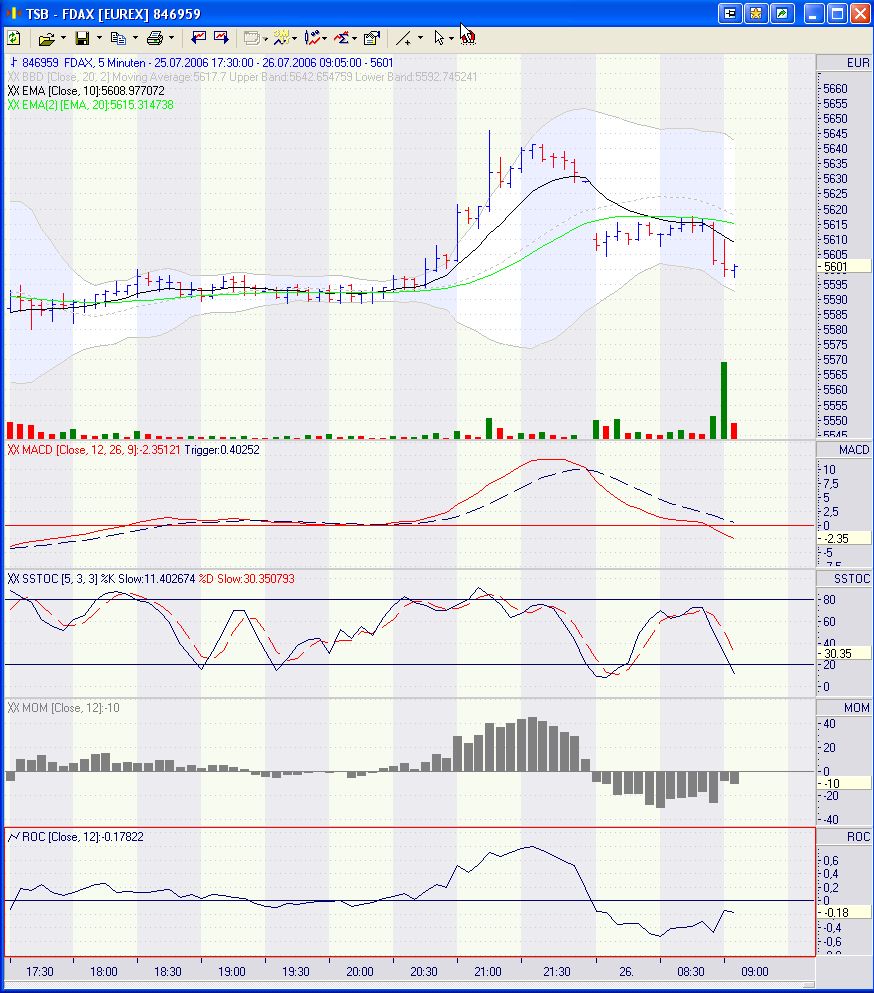Select the line drawing tool
874x993 pixels.
[403, 37]
